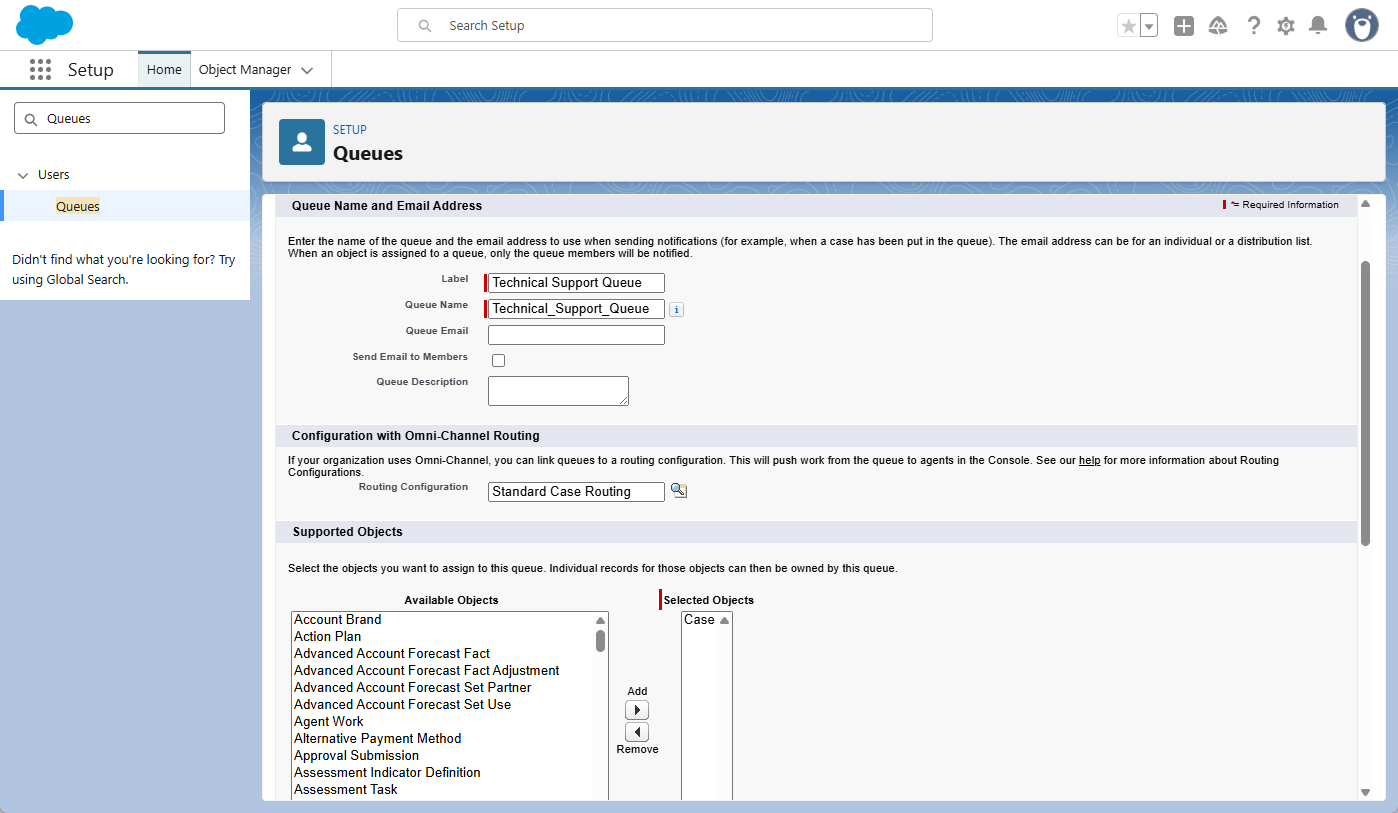The width and height of the screenshot is (1398, 813).
Task: Click the user profile avatar
Action: [x=1361, y=26]
